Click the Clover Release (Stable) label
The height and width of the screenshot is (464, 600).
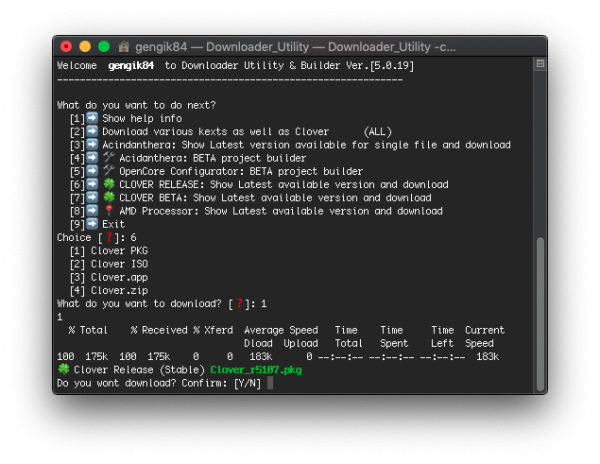click(x=139, y=370)
